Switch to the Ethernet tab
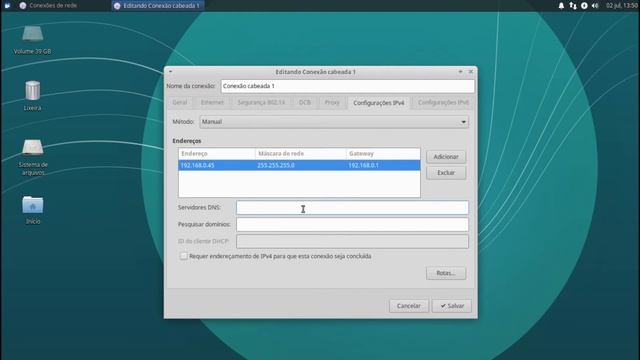The image size is (640, 360). click(212, 102)
